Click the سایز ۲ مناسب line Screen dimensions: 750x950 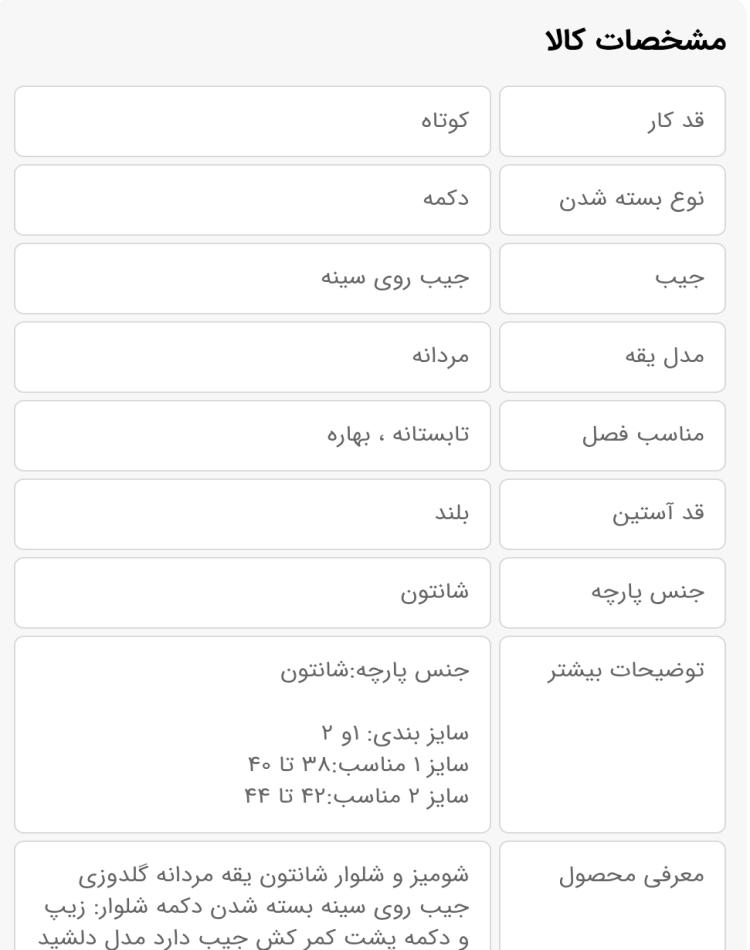point(357,796)
